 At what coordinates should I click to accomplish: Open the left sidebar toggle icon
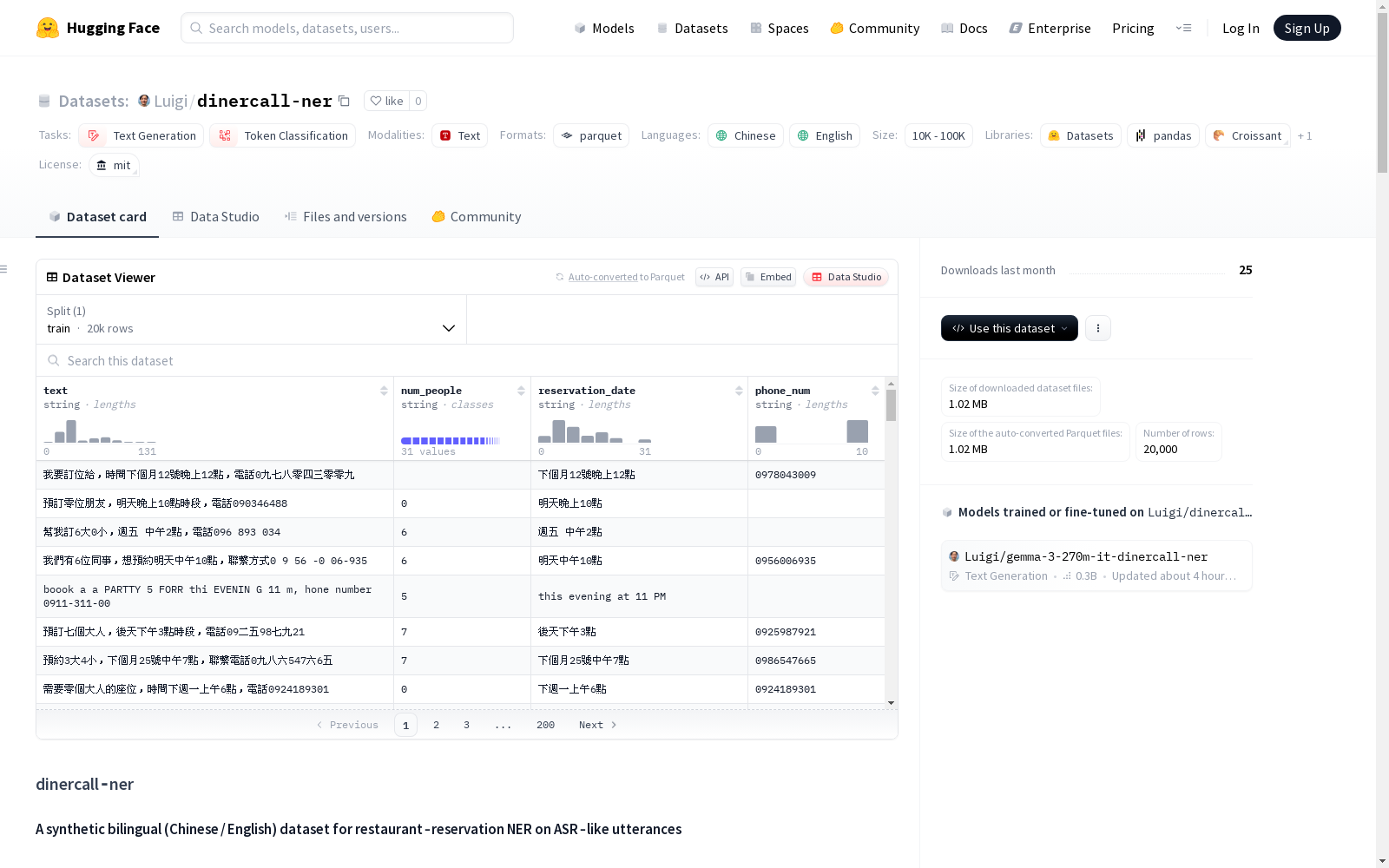pos(3,269)
